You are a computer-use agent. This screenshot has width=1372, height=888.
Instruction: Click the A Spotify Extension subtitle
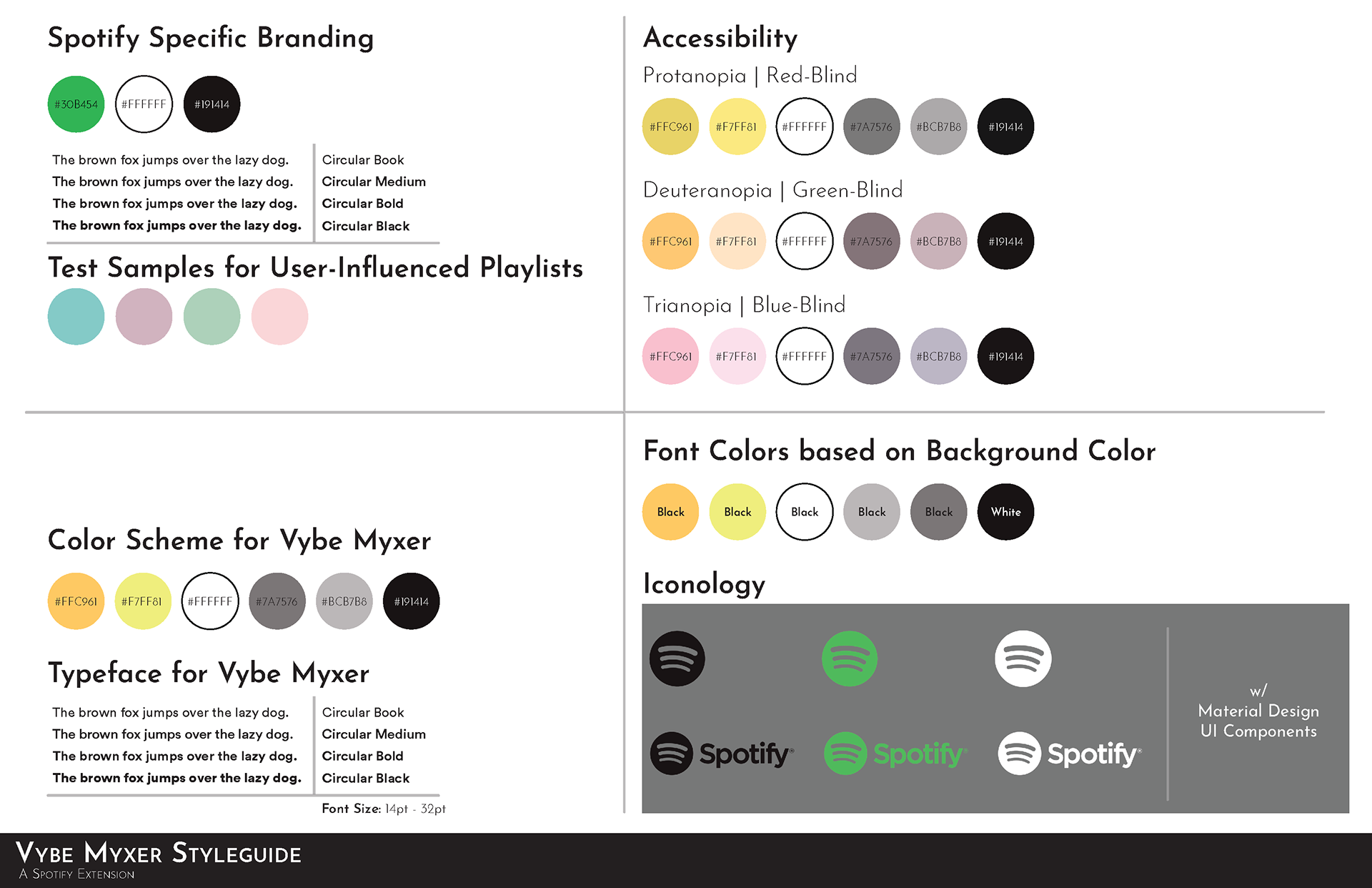[76, 874]
